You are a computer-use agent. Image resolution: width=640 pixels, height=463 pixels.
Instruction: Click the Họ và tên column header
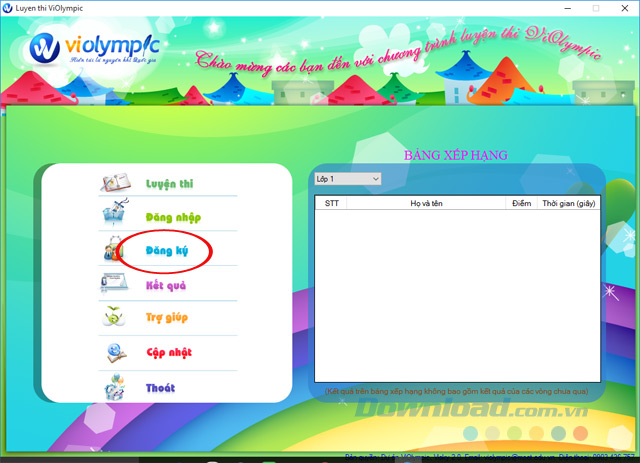(x=426, y=203)
